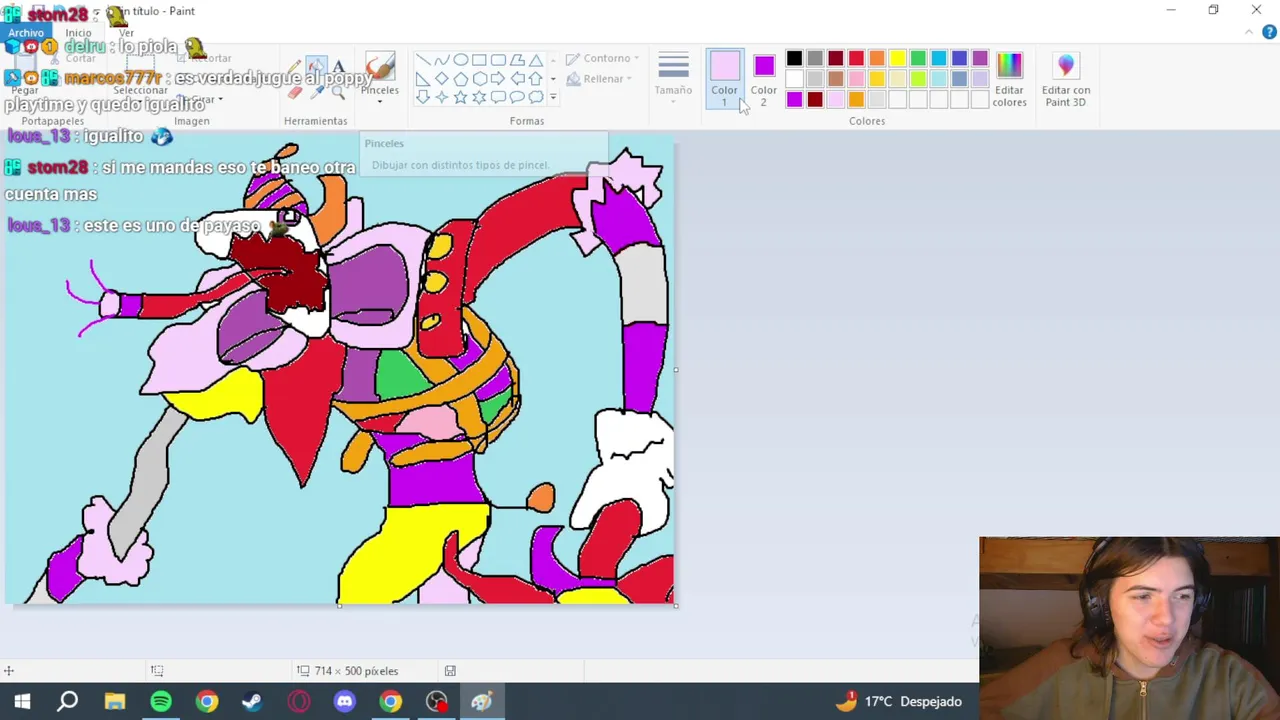Choose the Polygon shape
The height and width of the screenshot is (720, 1280).
517,60
